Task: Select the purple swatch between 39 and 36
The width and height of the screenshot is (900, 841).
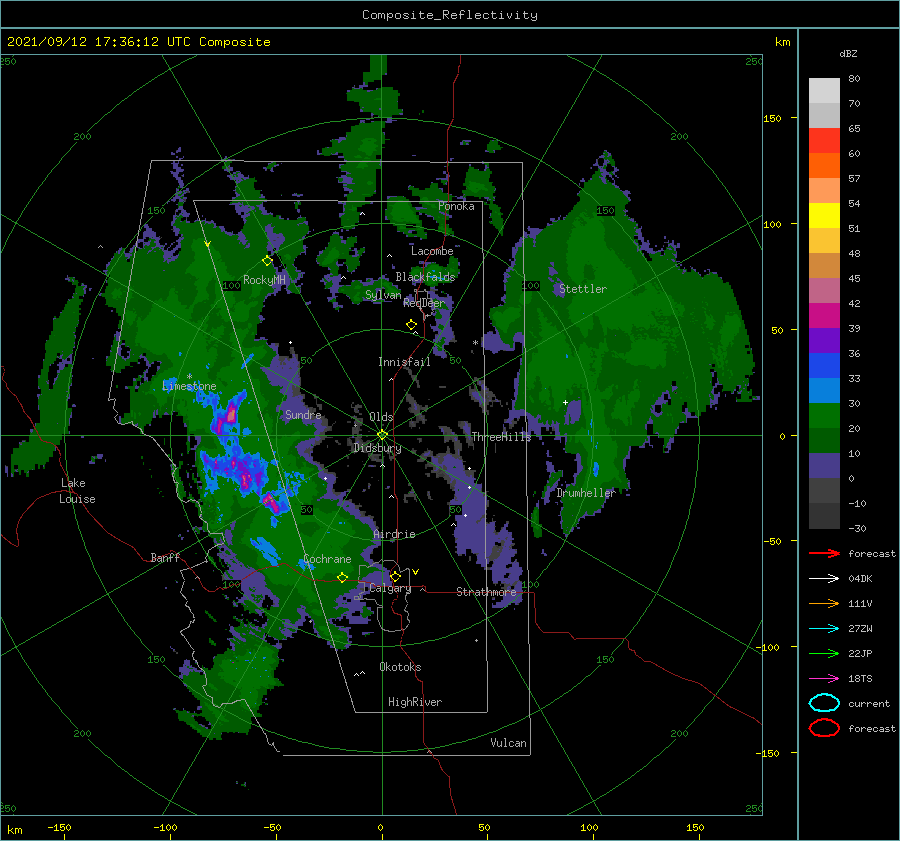Action: (824, 340)
